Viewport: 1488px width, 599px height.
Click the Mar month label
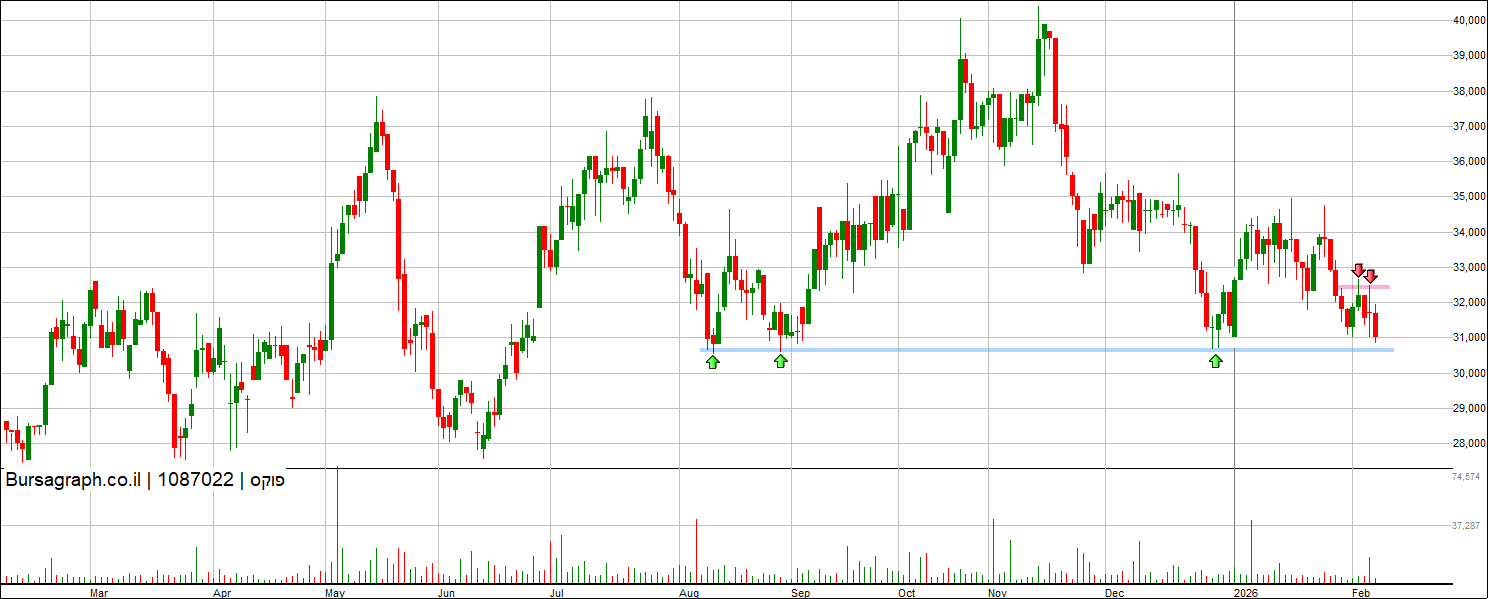[x=98, y=593]
